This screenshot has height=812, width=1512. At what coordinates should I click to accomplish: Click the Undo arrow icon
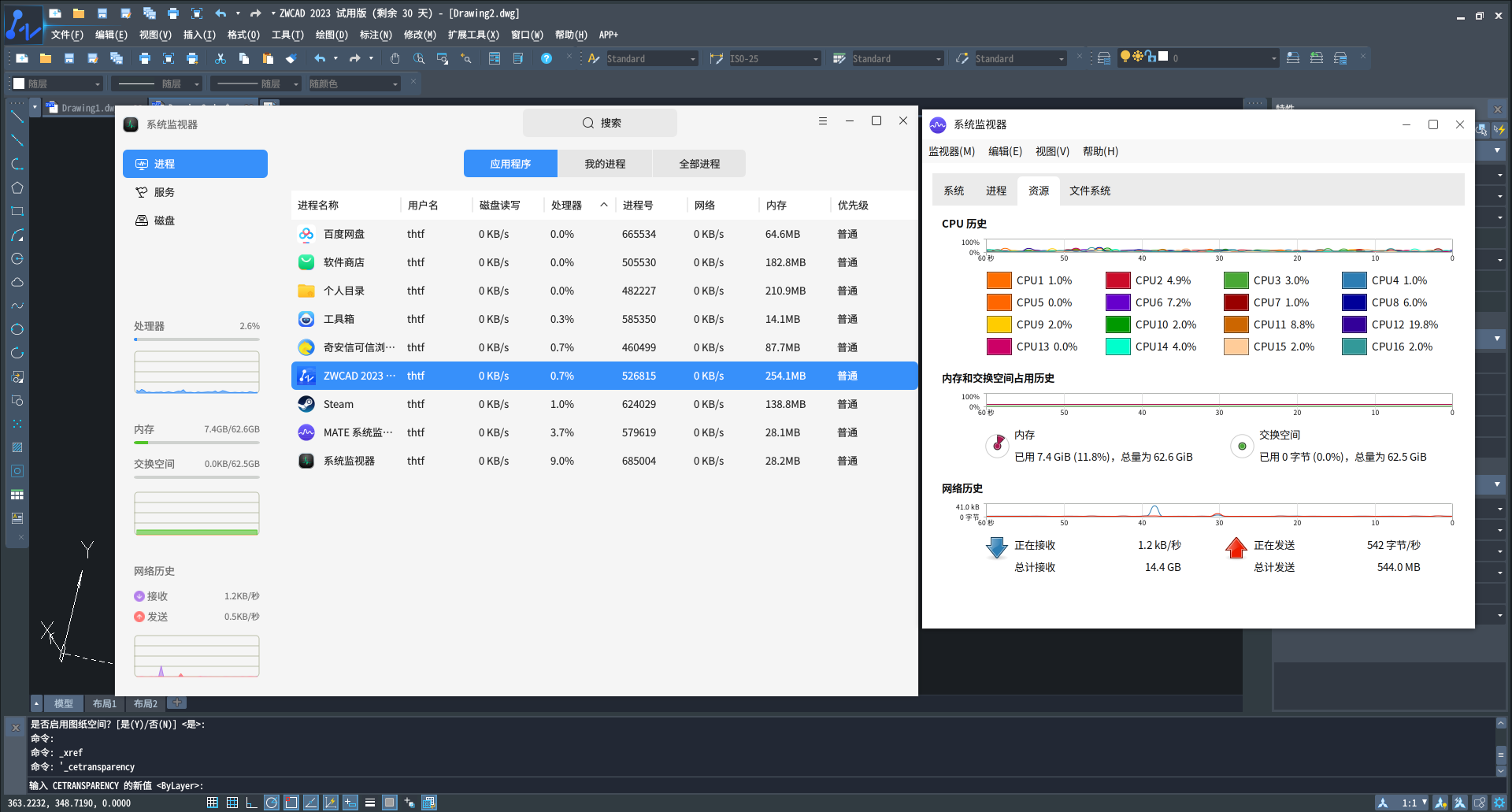coord(319,58)
